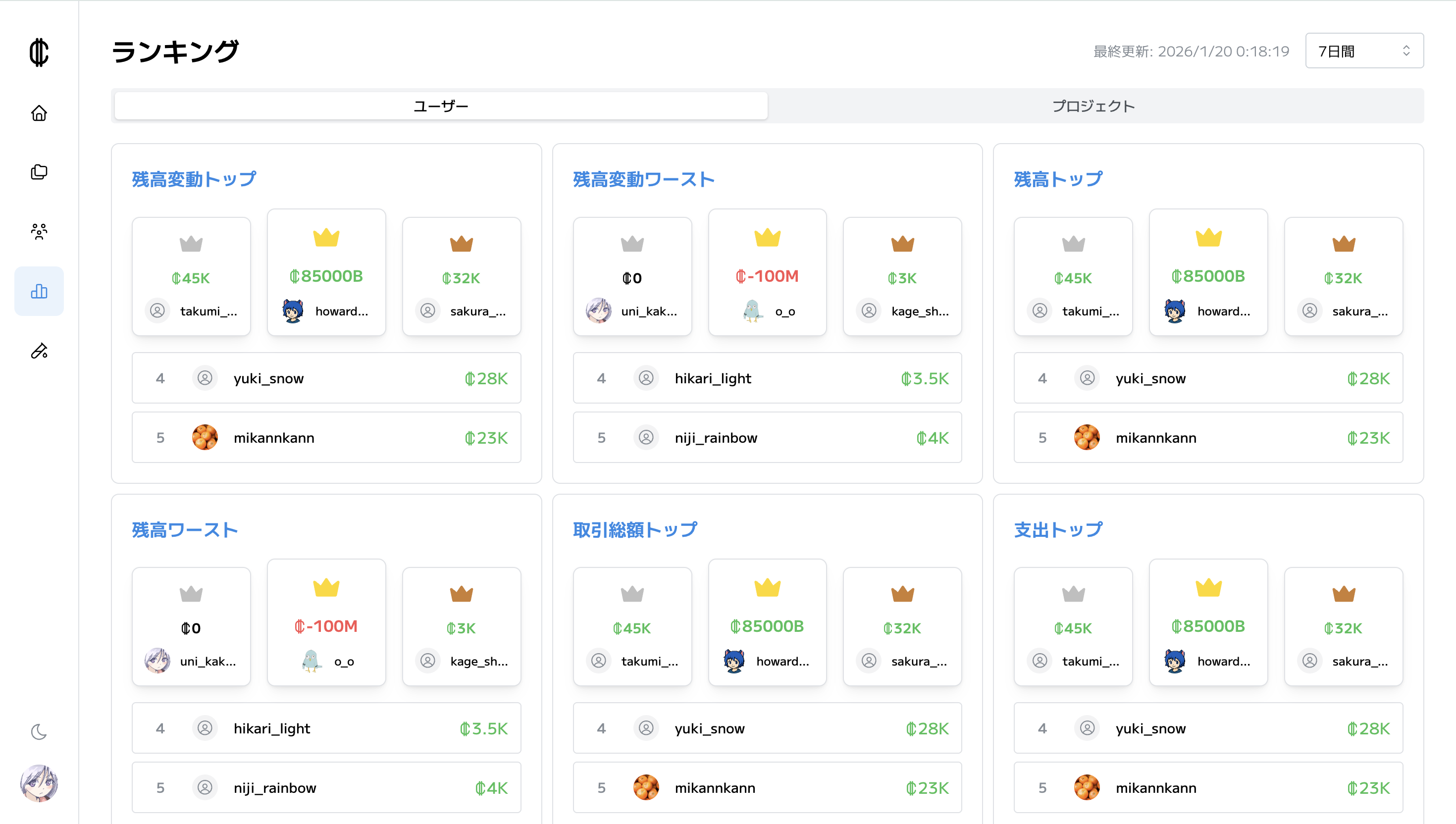The height and width of the screenshot is (824, 1456).
Task: Click uni_kak avatar in 残高変動ワースト
Action: (599, 310)
